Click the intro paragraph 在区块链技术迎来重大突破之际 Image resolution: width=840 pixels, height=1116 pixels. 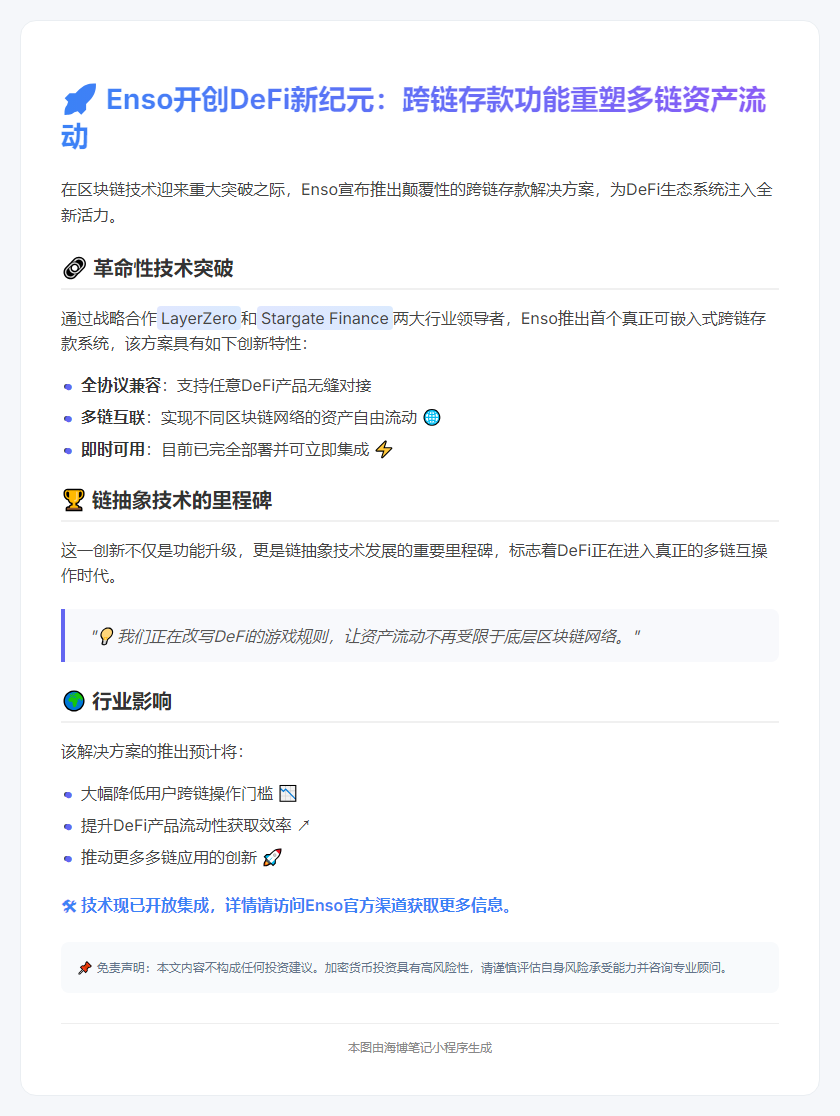pyautogui.click(x=416, y=202)
